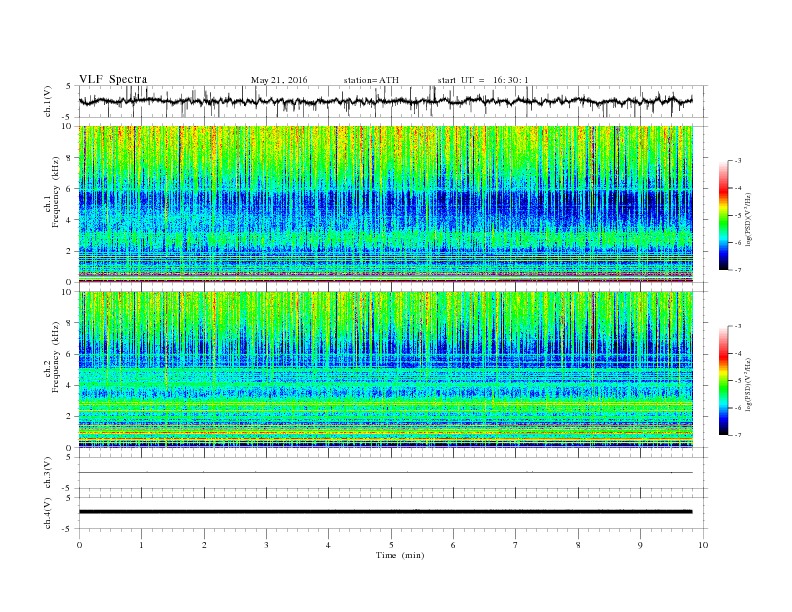The height and width of the screenshot is (612, 792).
Task: Click the "0" tick on time axis
Action: click(79, 545)
